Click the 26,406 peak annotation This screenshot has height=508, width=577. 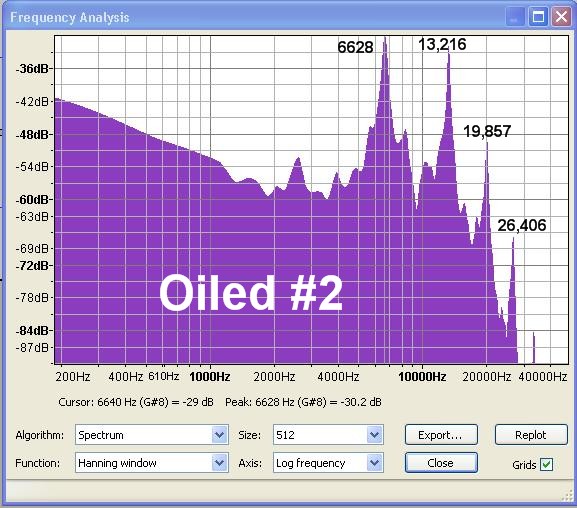click(522, 225)
